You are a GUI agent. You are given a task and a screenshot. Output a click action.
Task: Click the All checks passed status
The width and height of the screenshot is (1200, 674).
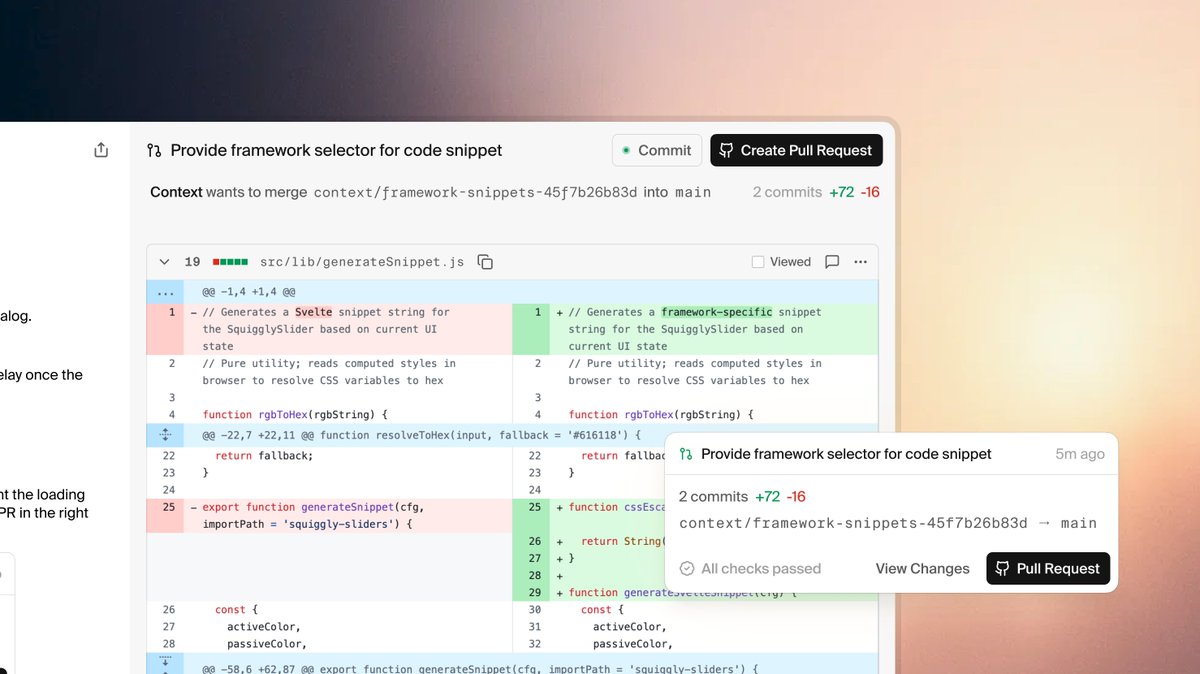(x=750, y=568)
